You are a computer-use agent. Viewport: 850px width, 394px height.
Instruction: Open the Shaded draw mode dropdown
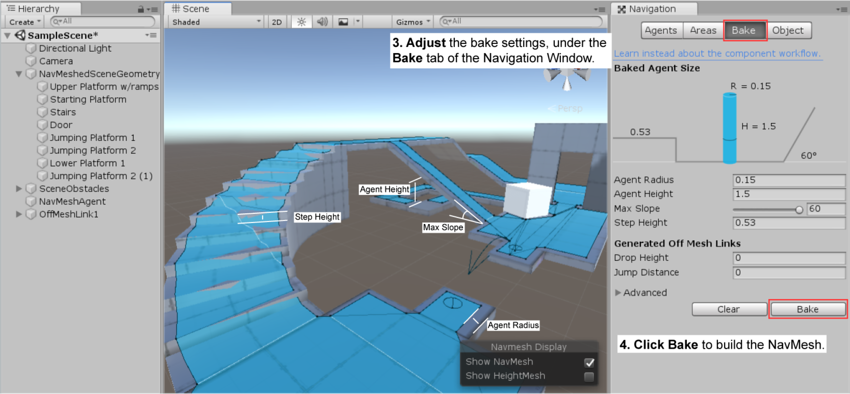pyautogui.click(x=217, y=22)
